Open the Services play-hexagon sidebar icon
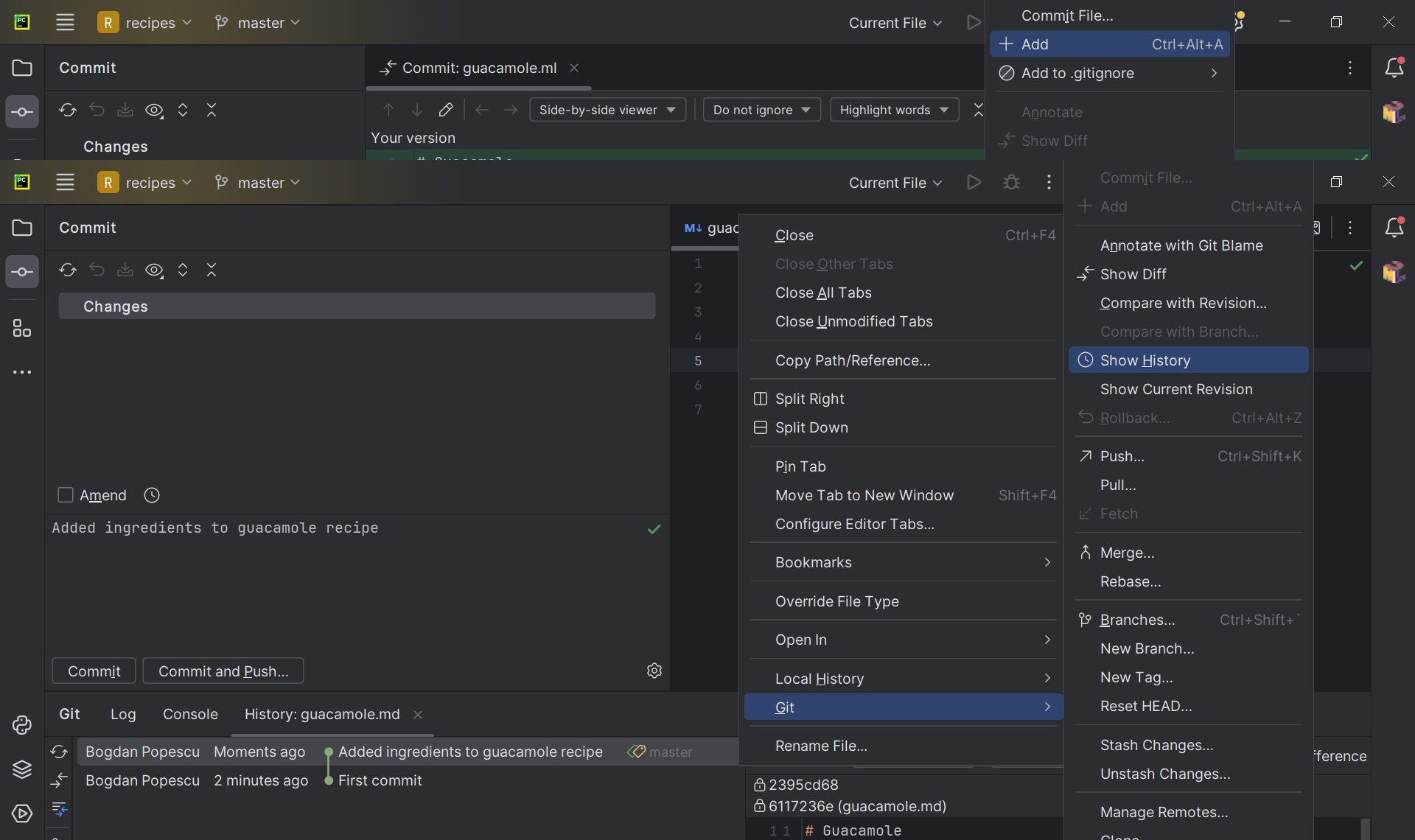The image size is (1415, 840). click(22, 813)
